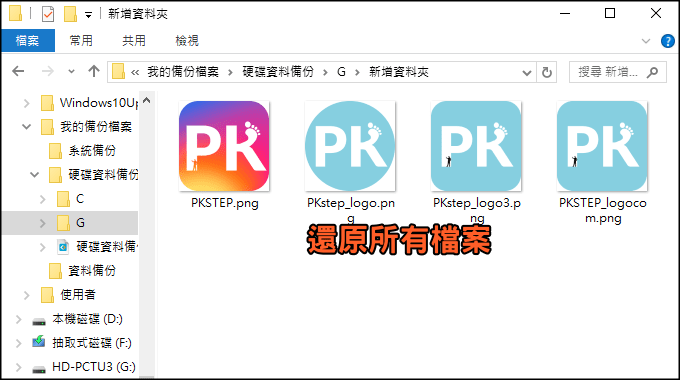Open the Customize Quick Access Toolbar dropdown

pyautogui.click(x=88, y=15)
